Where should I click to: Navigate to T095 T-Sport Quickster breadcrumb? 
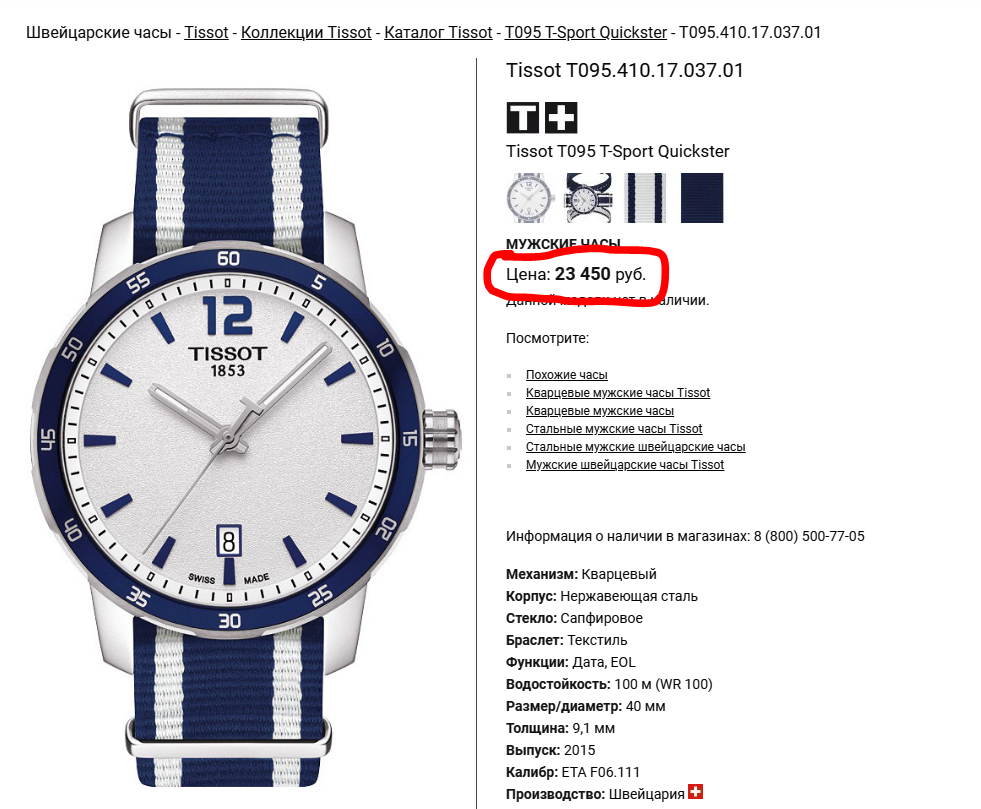click(586, 33)
